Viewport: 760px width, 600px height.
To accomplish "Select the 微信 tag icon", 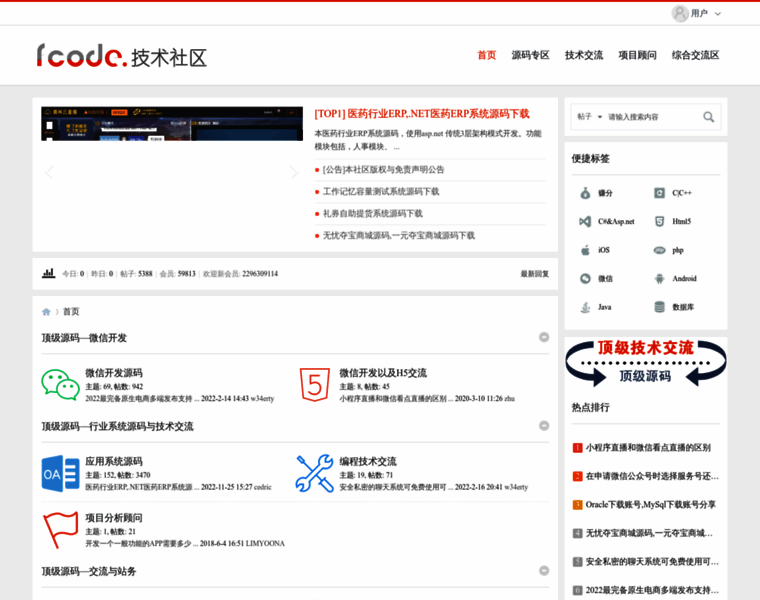I will [585, 279].
